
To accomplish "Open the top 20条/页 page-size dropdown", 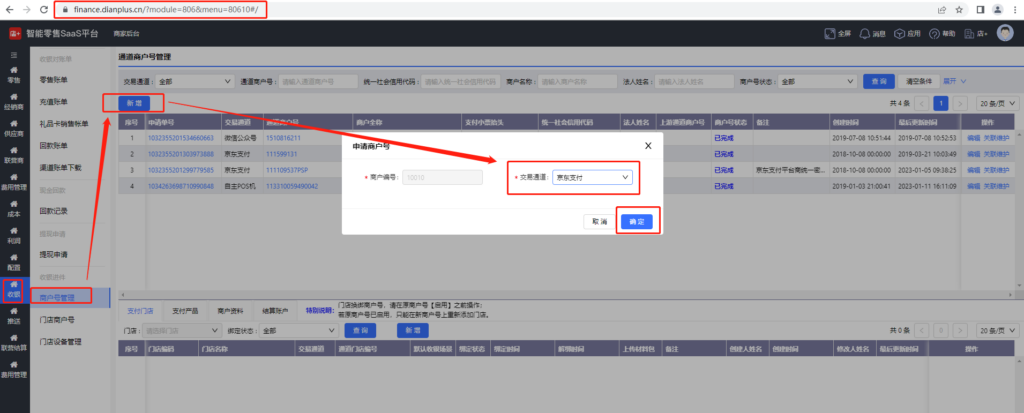I will point(997,103).
